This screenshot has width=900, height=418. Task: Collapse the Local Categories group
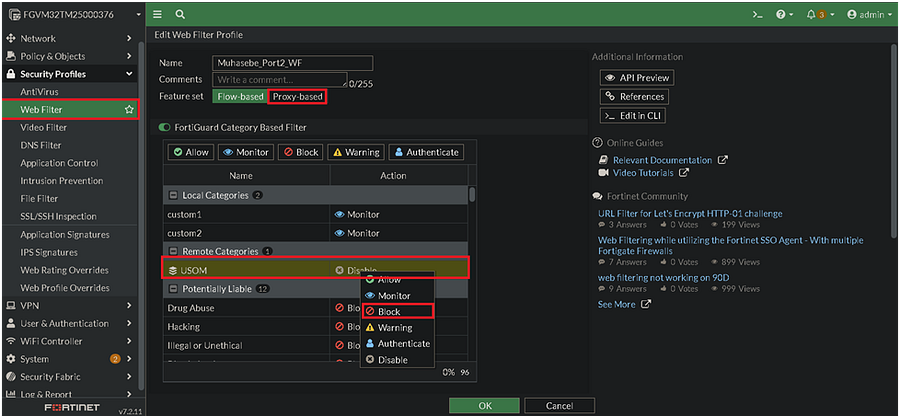tap(172, 196)
